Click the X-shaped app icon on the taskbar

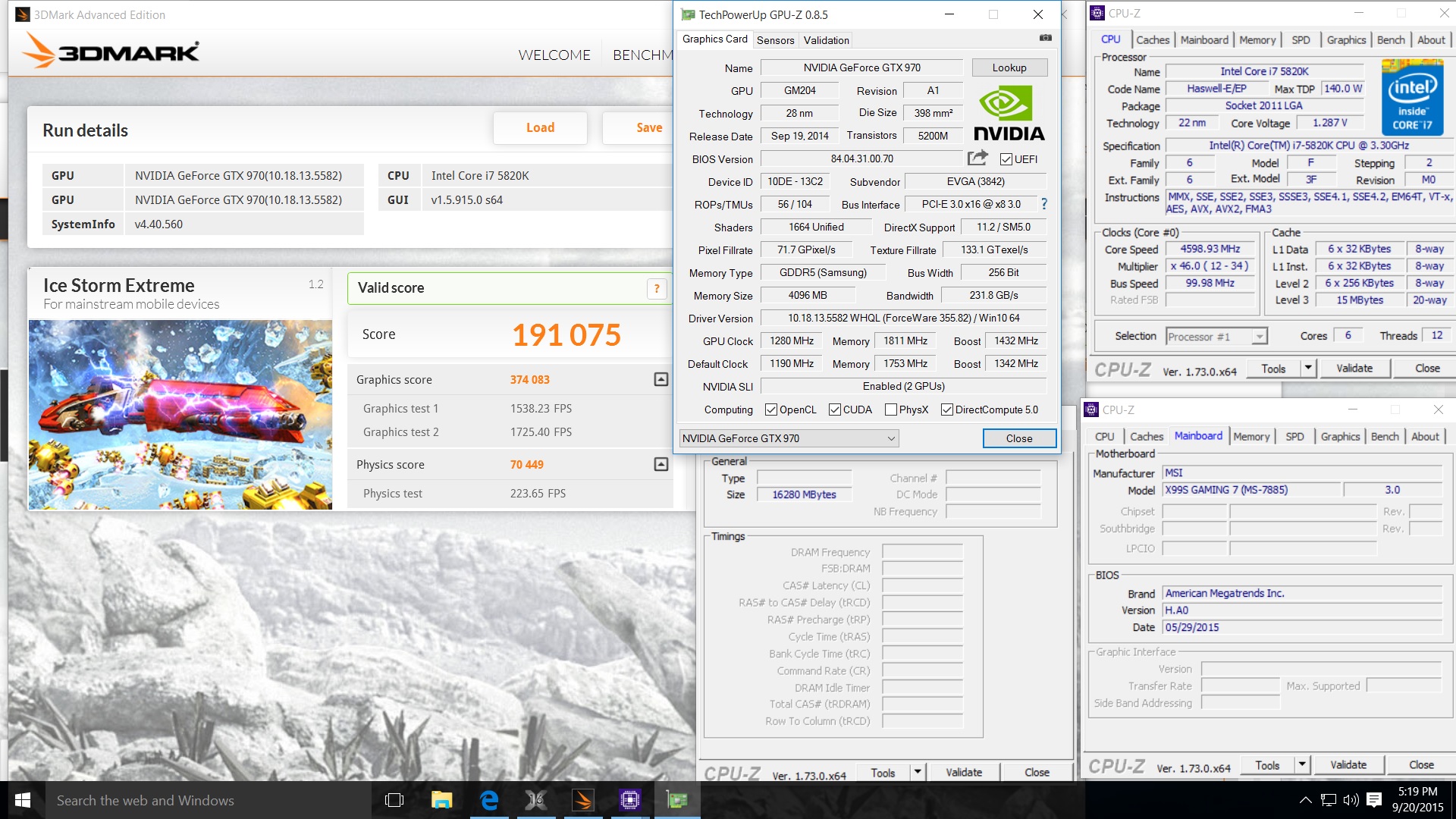[535, 800]
